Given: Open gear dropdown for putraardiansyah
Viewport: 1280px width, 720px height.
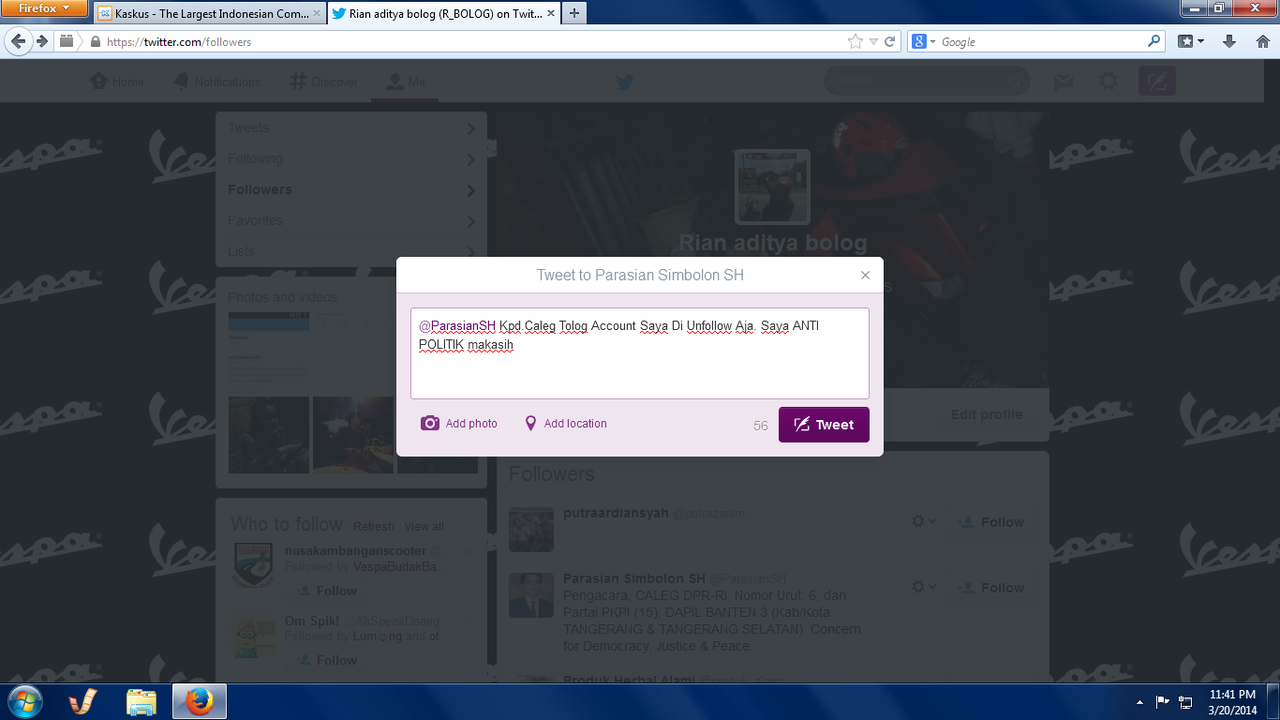Looking at the screenshot, I should click(924, 522).
